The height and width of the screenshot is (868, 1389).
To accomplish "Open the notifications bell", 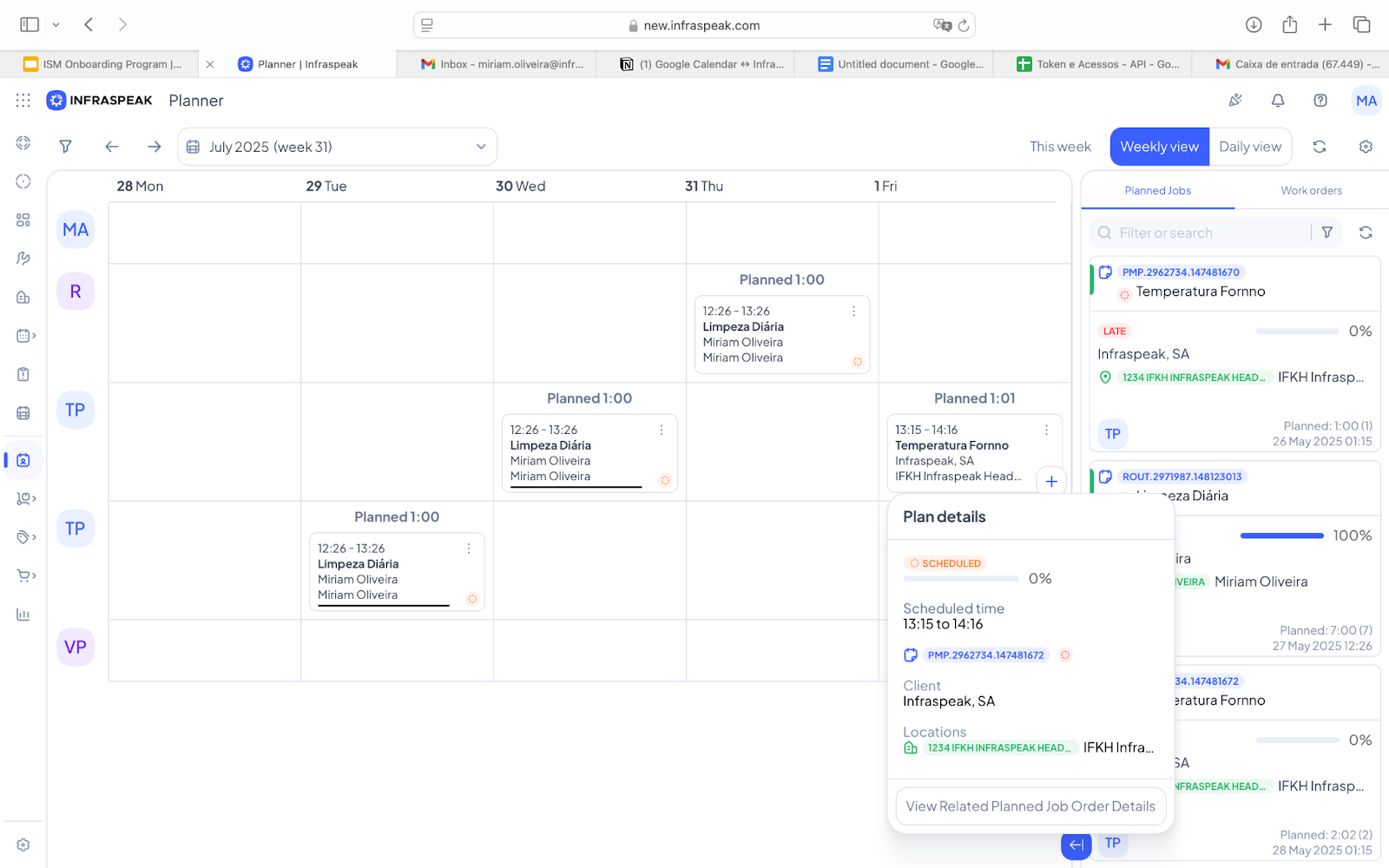I will pos(1278,101).
